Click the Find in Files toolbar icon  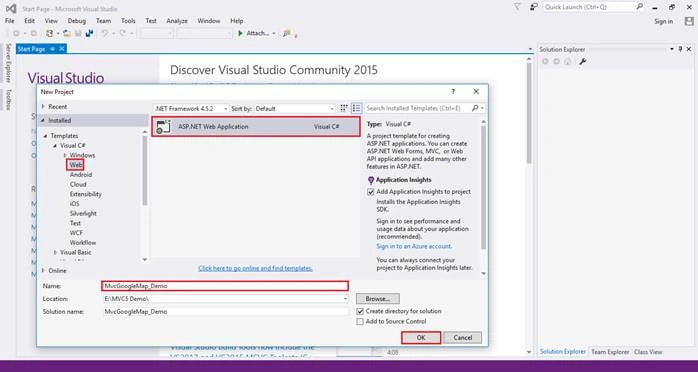pos(287,33)
